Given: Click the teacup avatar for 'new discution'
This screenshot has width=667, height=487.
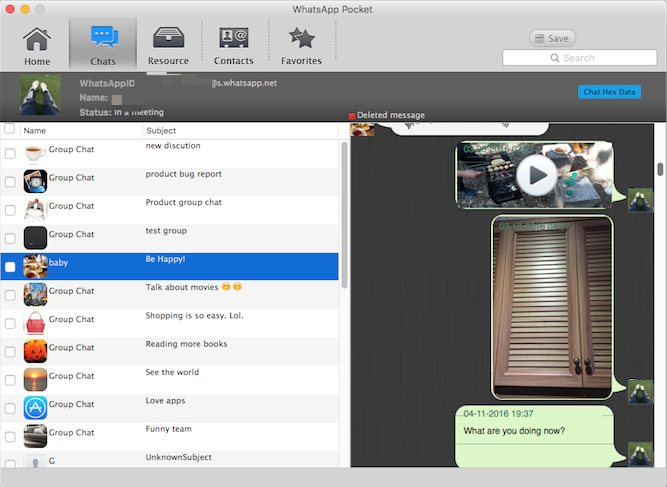Looking at the screenshot, I should [35, 153].
